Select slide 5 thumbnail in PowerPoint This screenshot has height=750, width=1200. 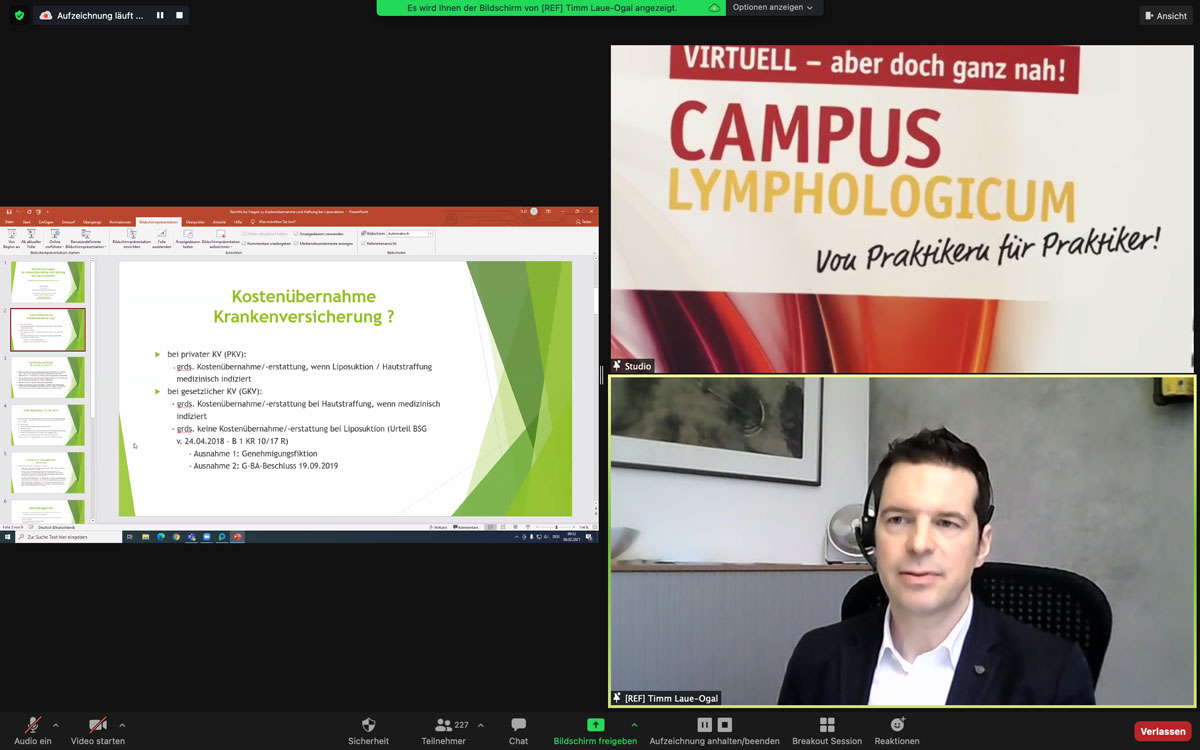pos(48,472)
